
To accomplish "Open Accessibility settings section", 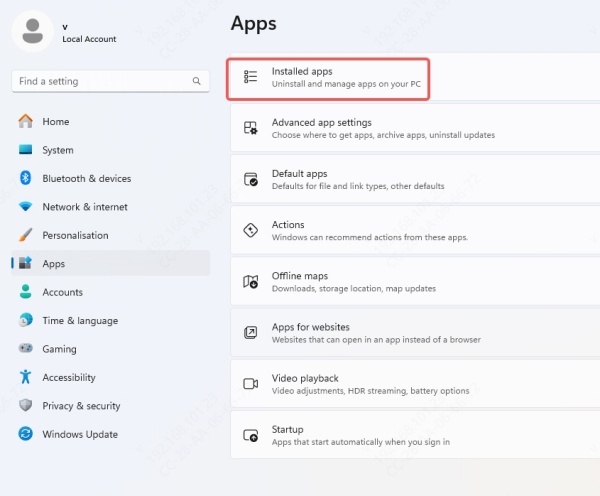I will point(111,377).
